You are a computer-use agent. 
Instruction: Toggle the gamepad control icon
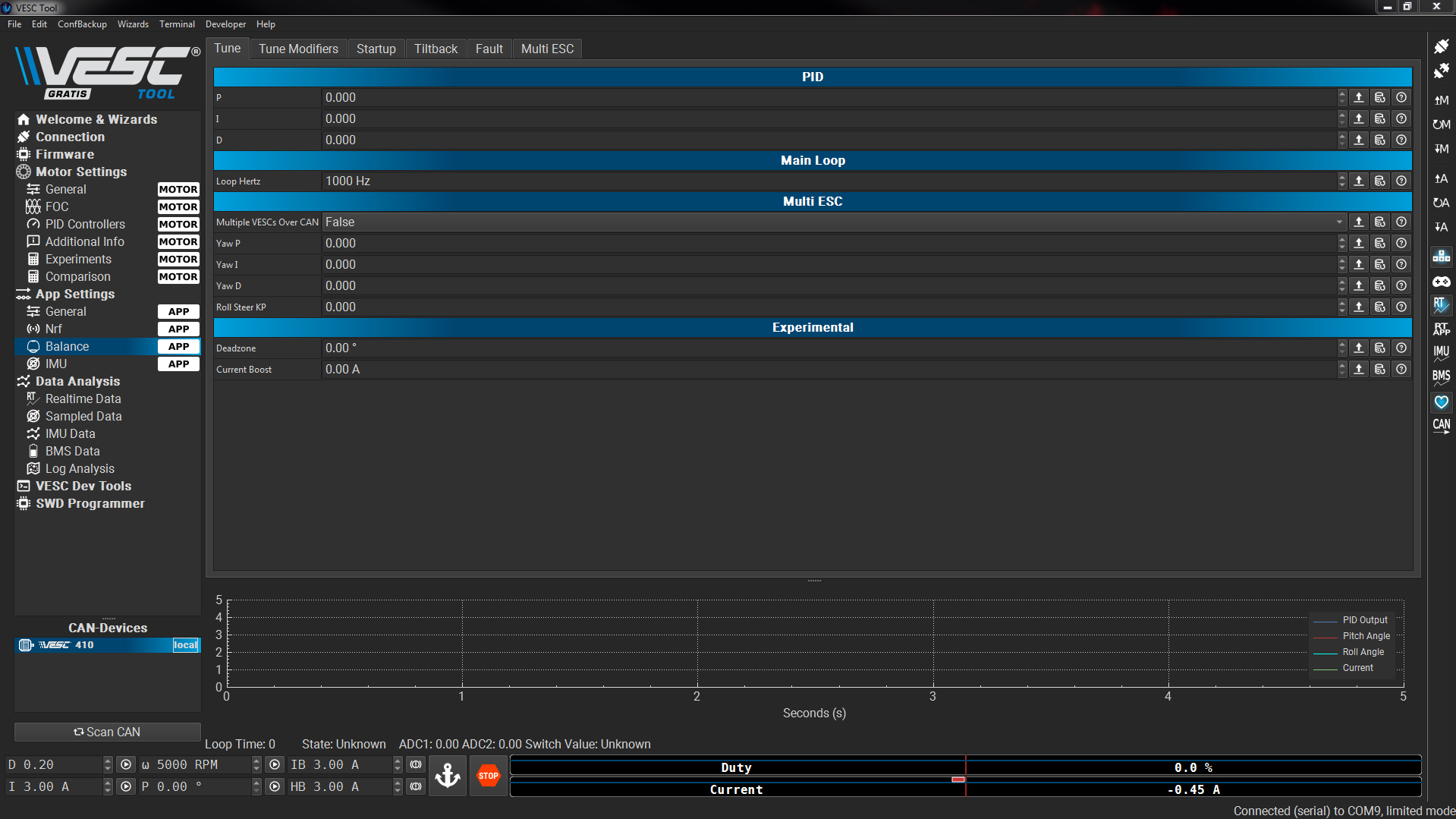1441,282
